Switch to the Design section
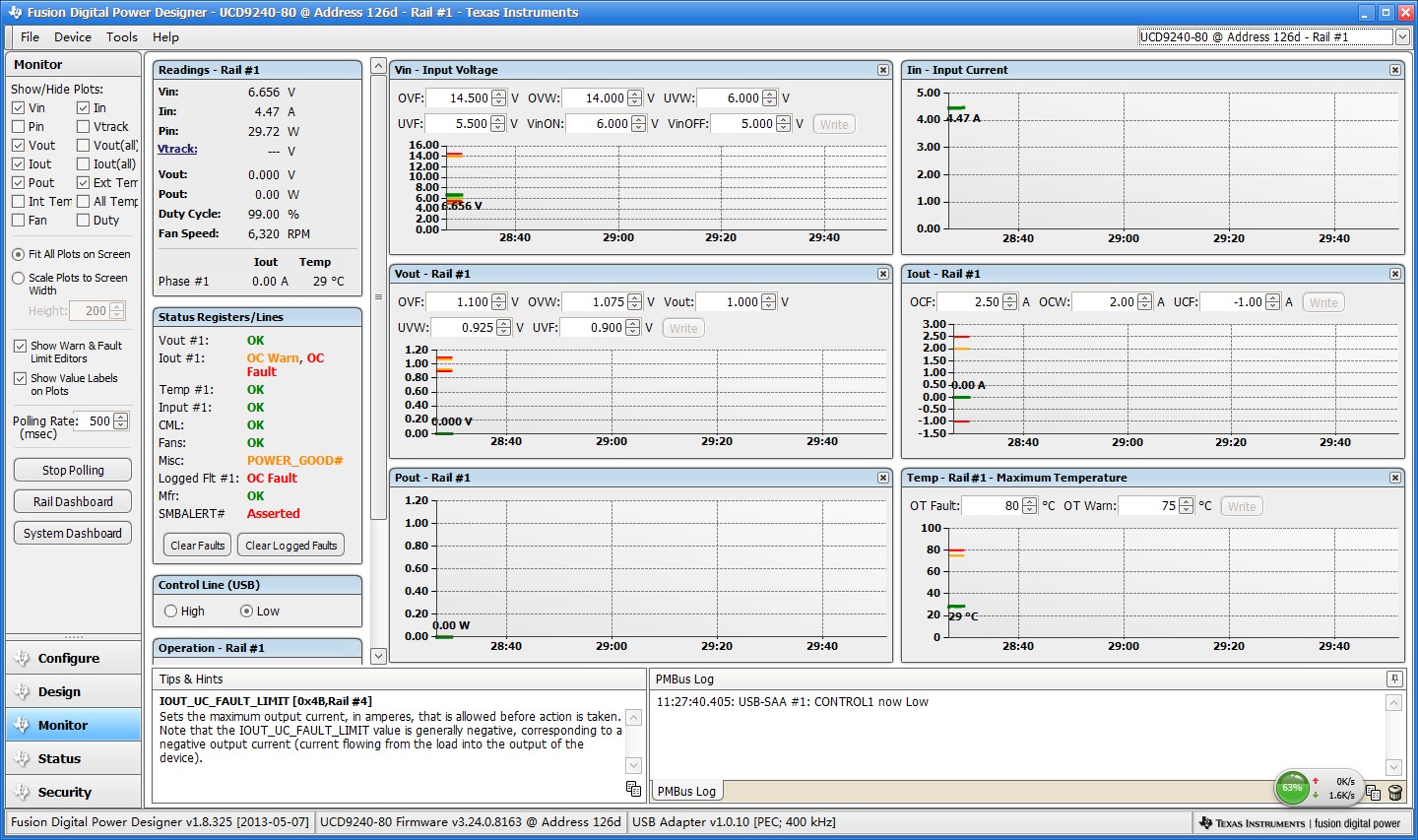Viewport: 1418px width, 840px height. tap(74, 692)
